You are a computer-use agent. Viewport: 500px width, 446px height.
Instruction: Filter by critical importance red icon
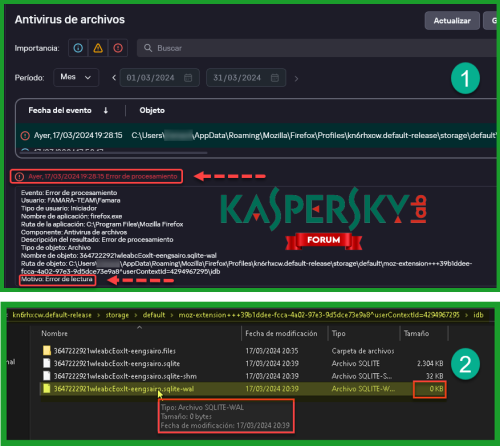pos(118,48)
